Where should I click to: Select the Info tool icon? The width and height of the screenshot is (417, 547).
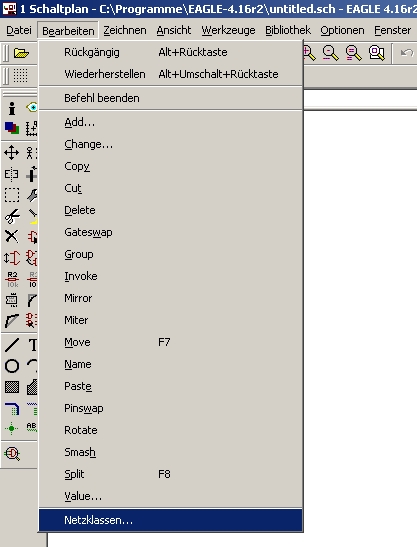point(12,108)
